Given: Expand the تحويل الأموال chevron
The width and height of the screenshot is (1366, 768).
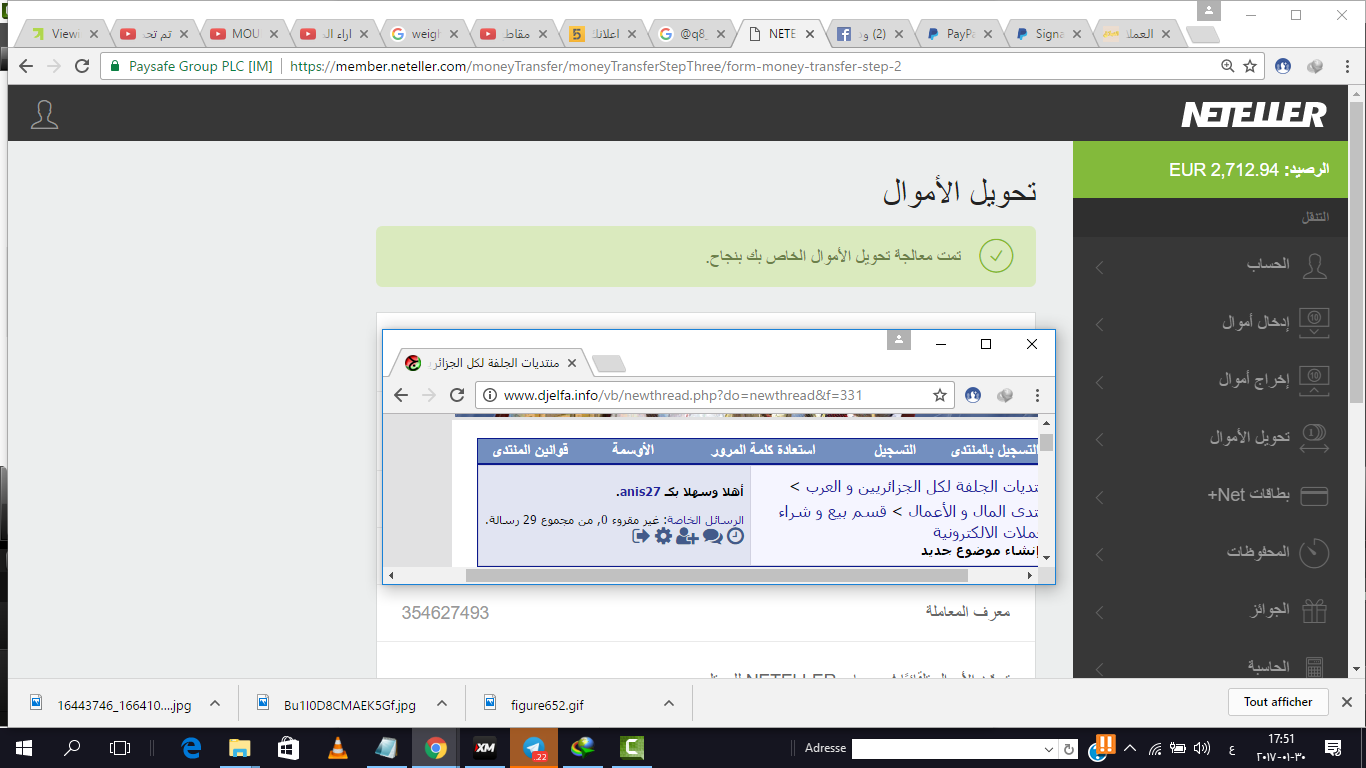Looking at the screenshot, I should (x=1100, y=440).
